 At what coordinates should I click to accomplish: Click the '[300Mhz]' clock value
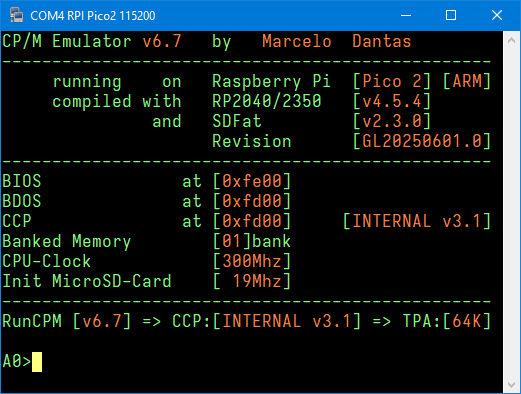252,261
